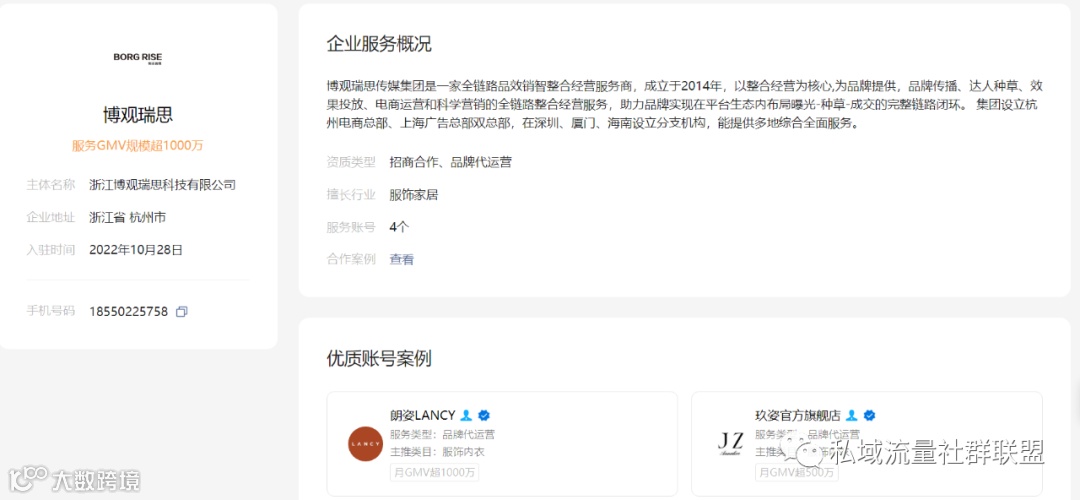
Task: Click the 月GMV超500万 tag
Action: tap(796, 472)
